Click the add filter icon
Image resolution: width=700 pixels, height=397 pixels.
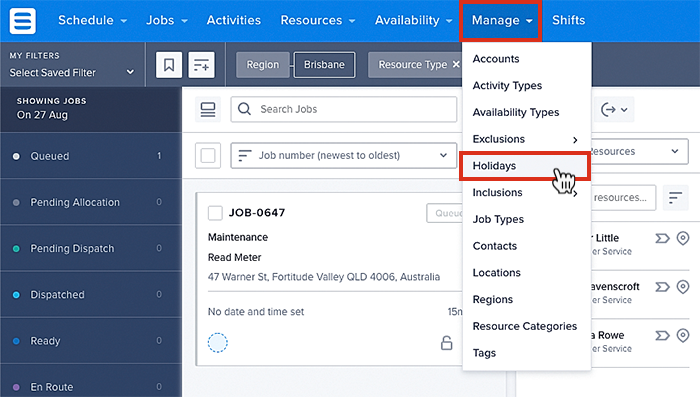pos(201,65)
